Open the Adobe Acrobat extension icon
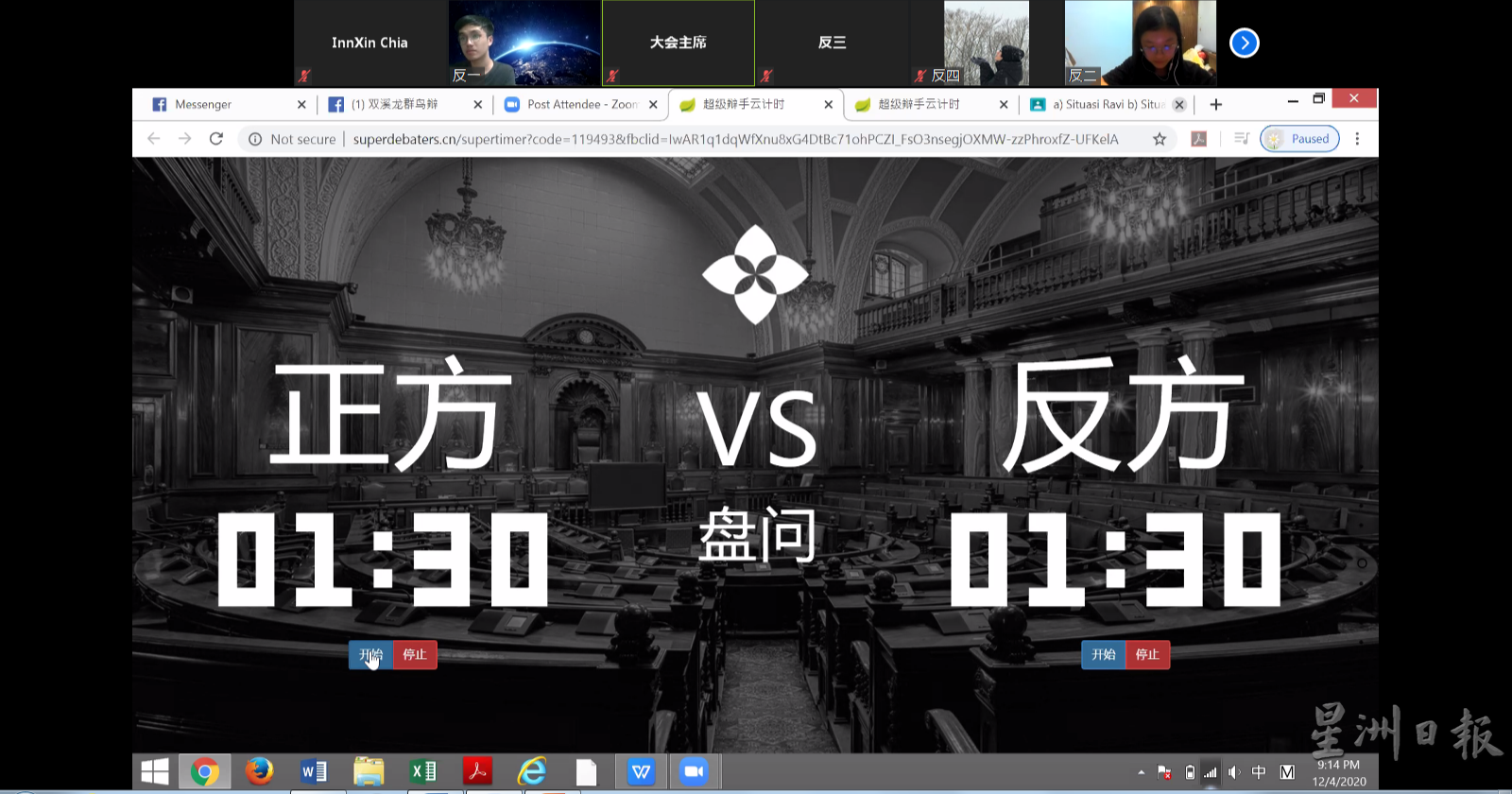This screenshot has height=794, width=1512. [1198, 139]
